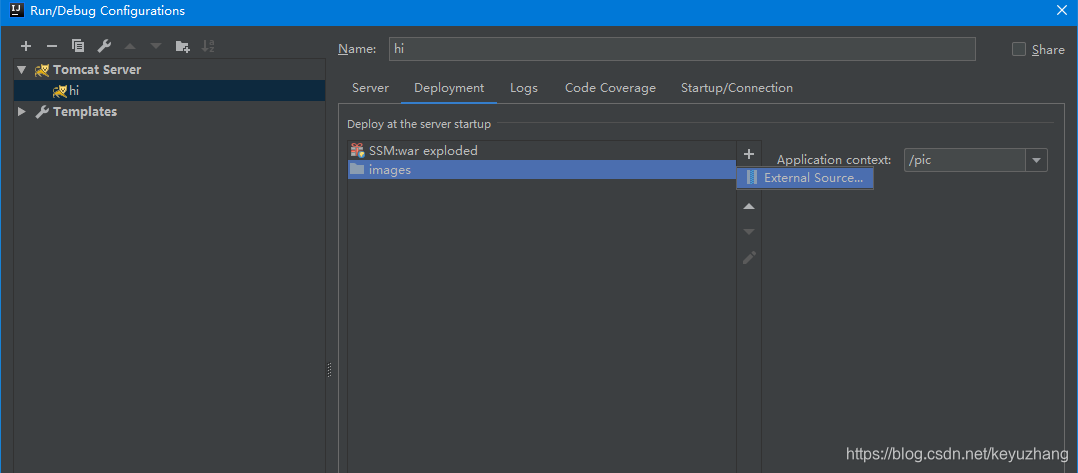Open the Startup/Connection tab

click(737, 88)
